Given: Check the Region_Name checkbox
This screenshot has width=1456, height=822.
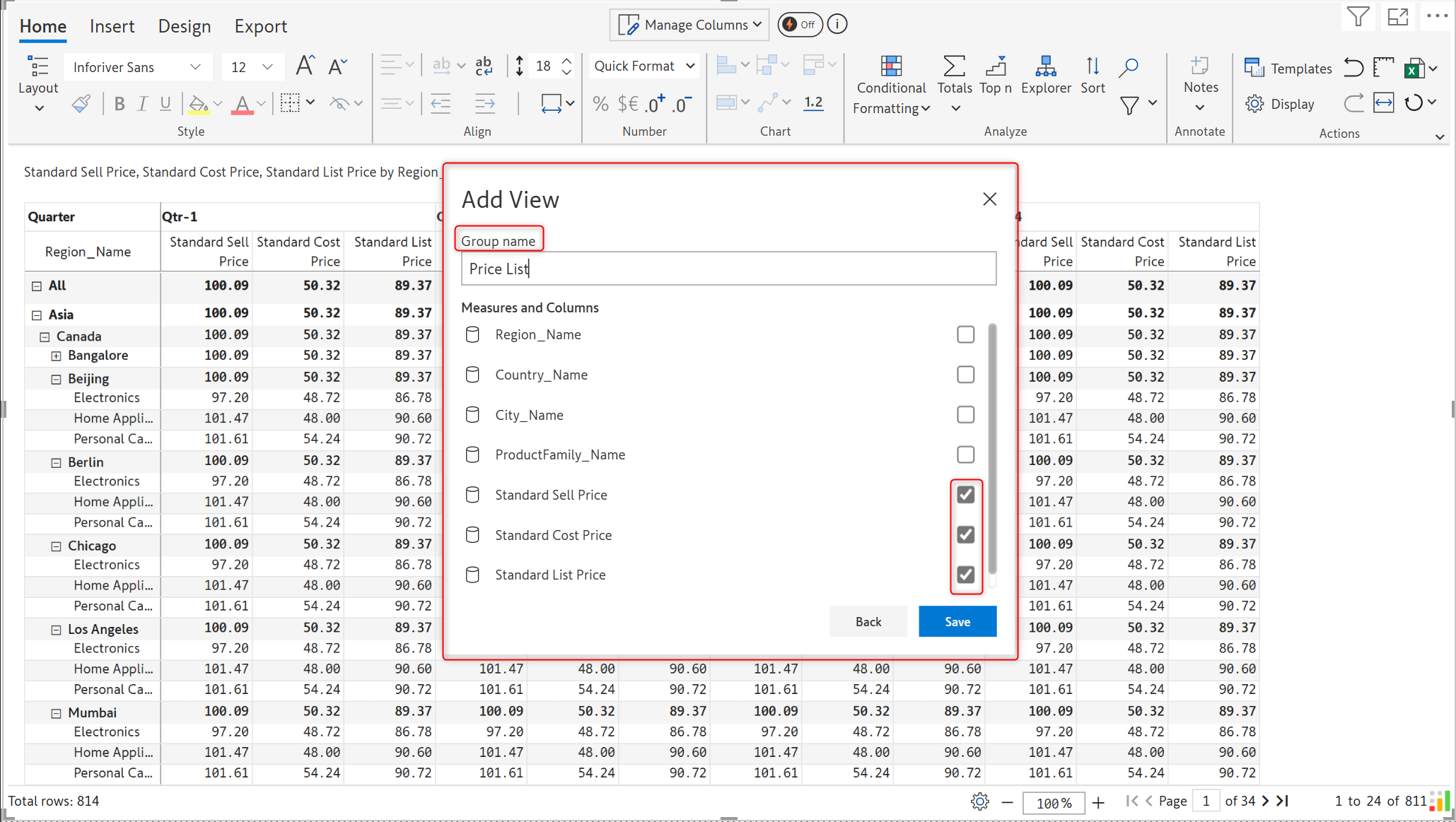Looking at the screenshot, I should [x=965, y=334].
